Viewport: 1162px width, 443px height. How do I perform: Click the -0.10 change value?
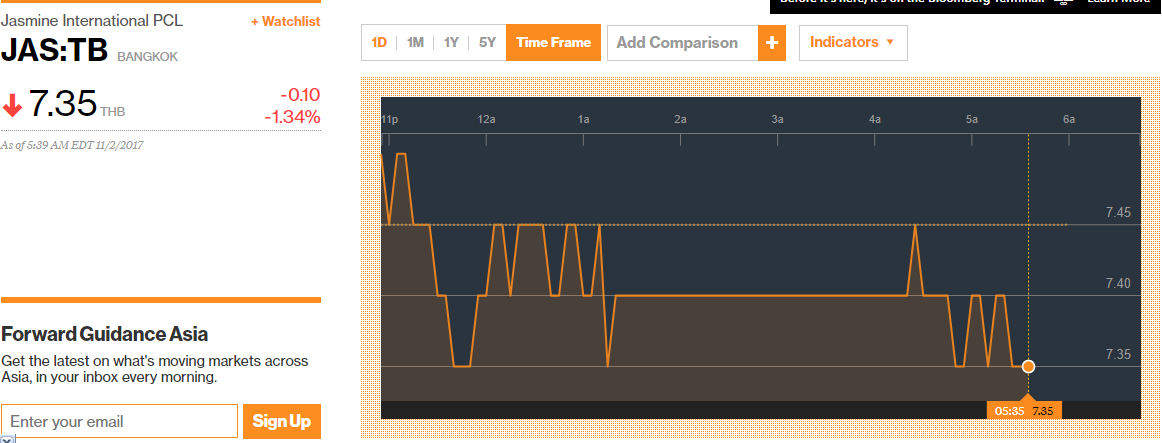[x=299, y=95]
